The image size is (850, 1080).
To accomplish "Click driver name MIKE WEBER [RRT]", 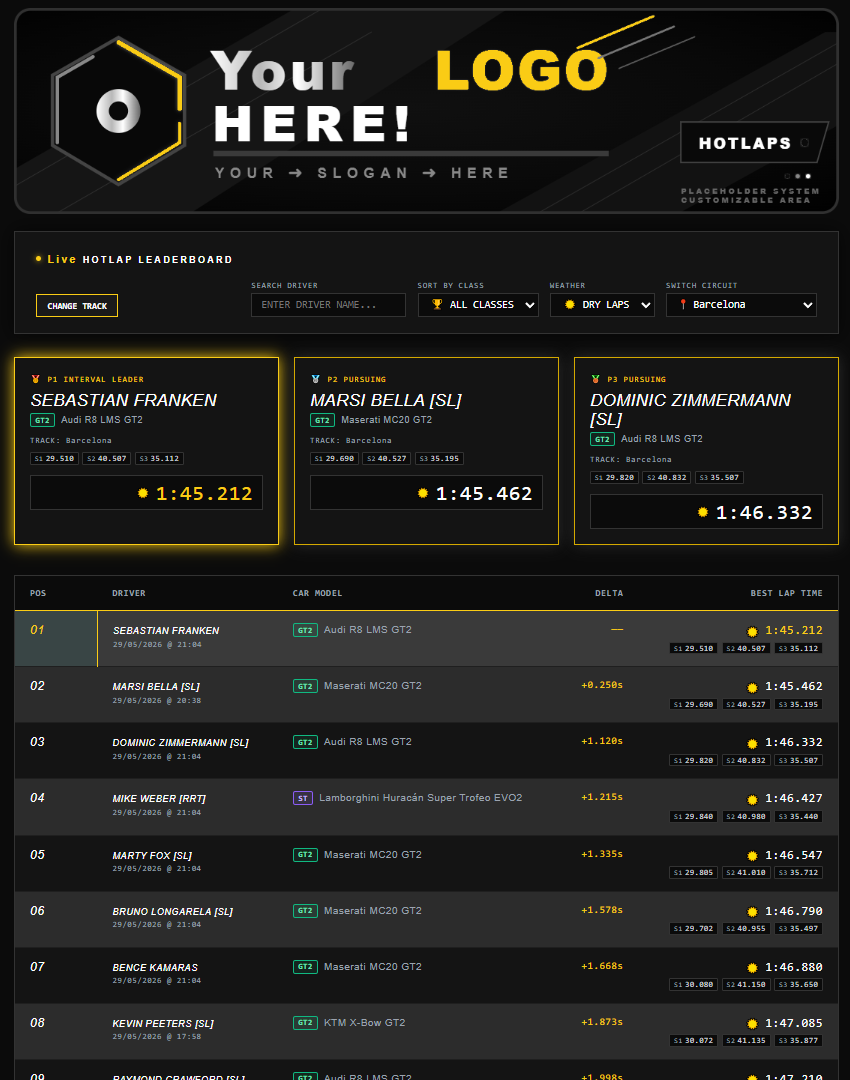I will [x=159, y=799].
